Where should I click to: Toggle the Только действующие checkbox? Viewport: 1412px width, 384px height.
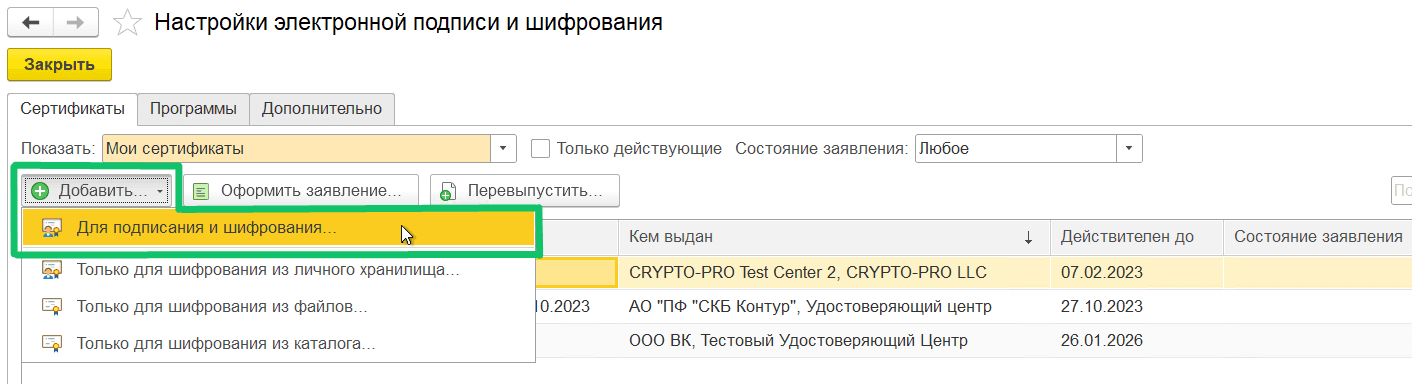pyautogui.click(x=541, y=148)
